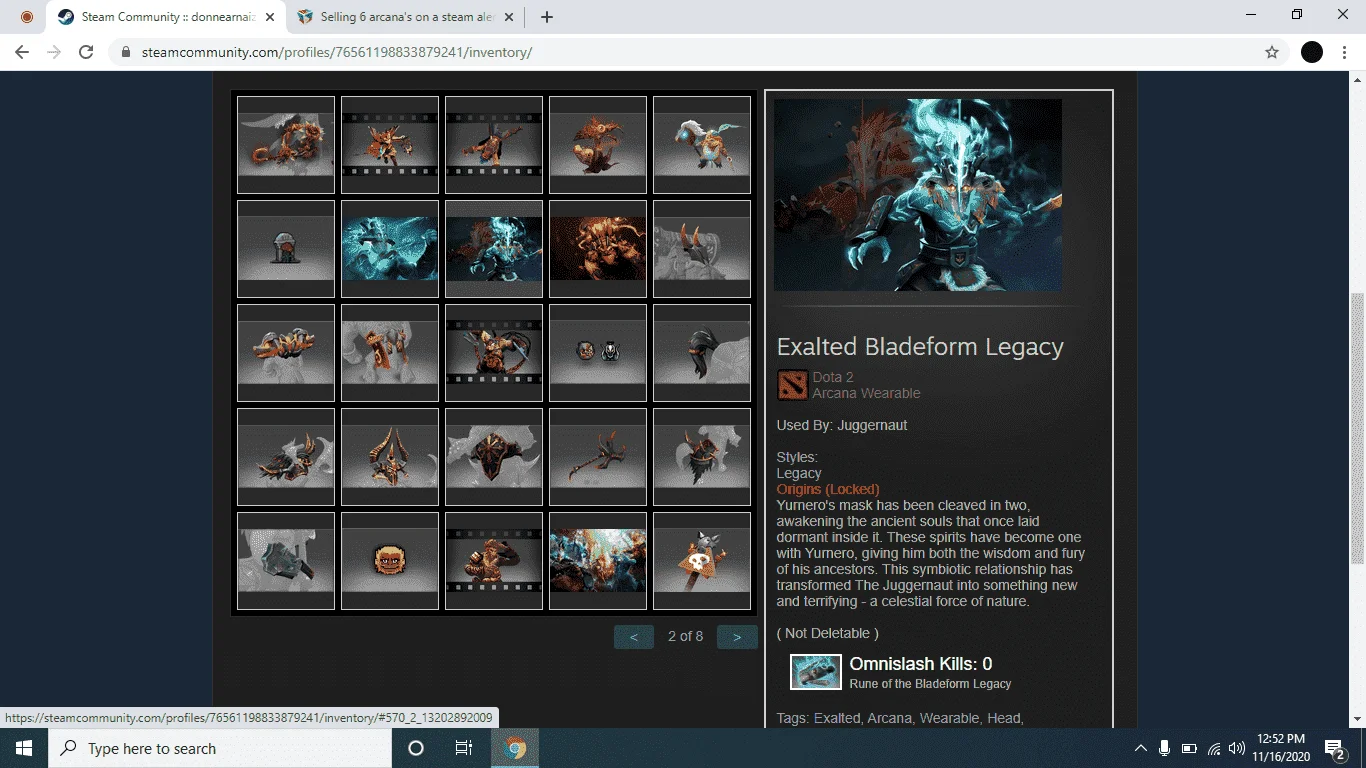Click the Dota 2 game icon
This screenshot has height=768, width=1366.
point(792,385)
